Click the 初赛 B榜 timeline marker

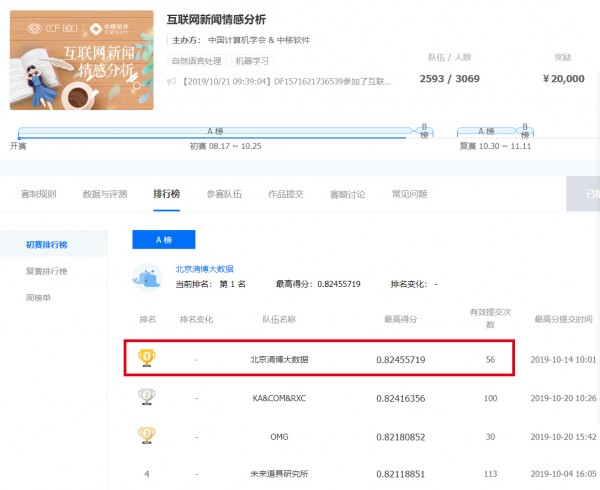[x=424, y=131]
